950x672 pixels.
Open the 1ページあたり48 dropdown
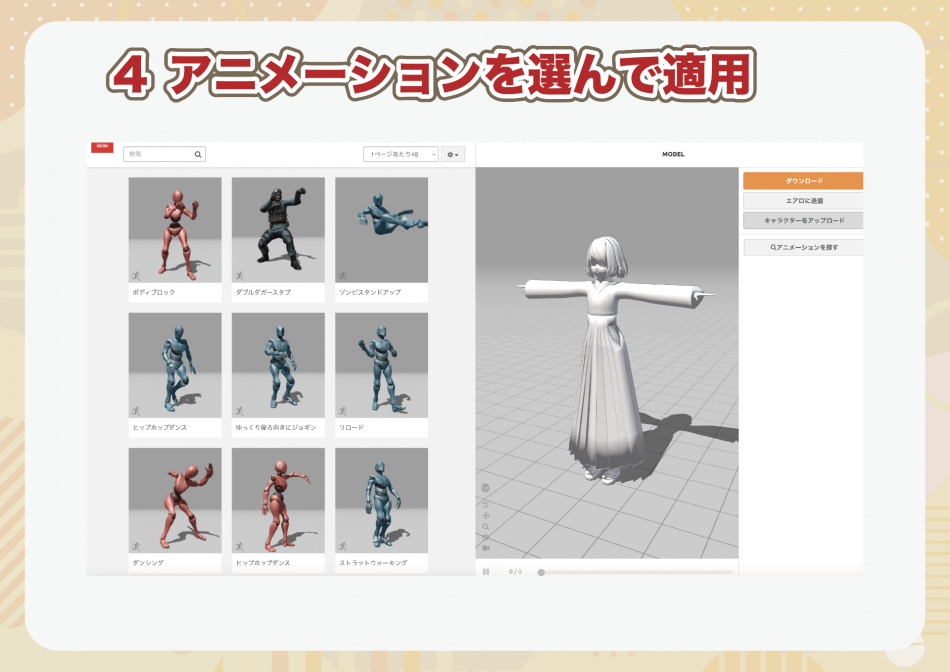[x=400, y=155]
